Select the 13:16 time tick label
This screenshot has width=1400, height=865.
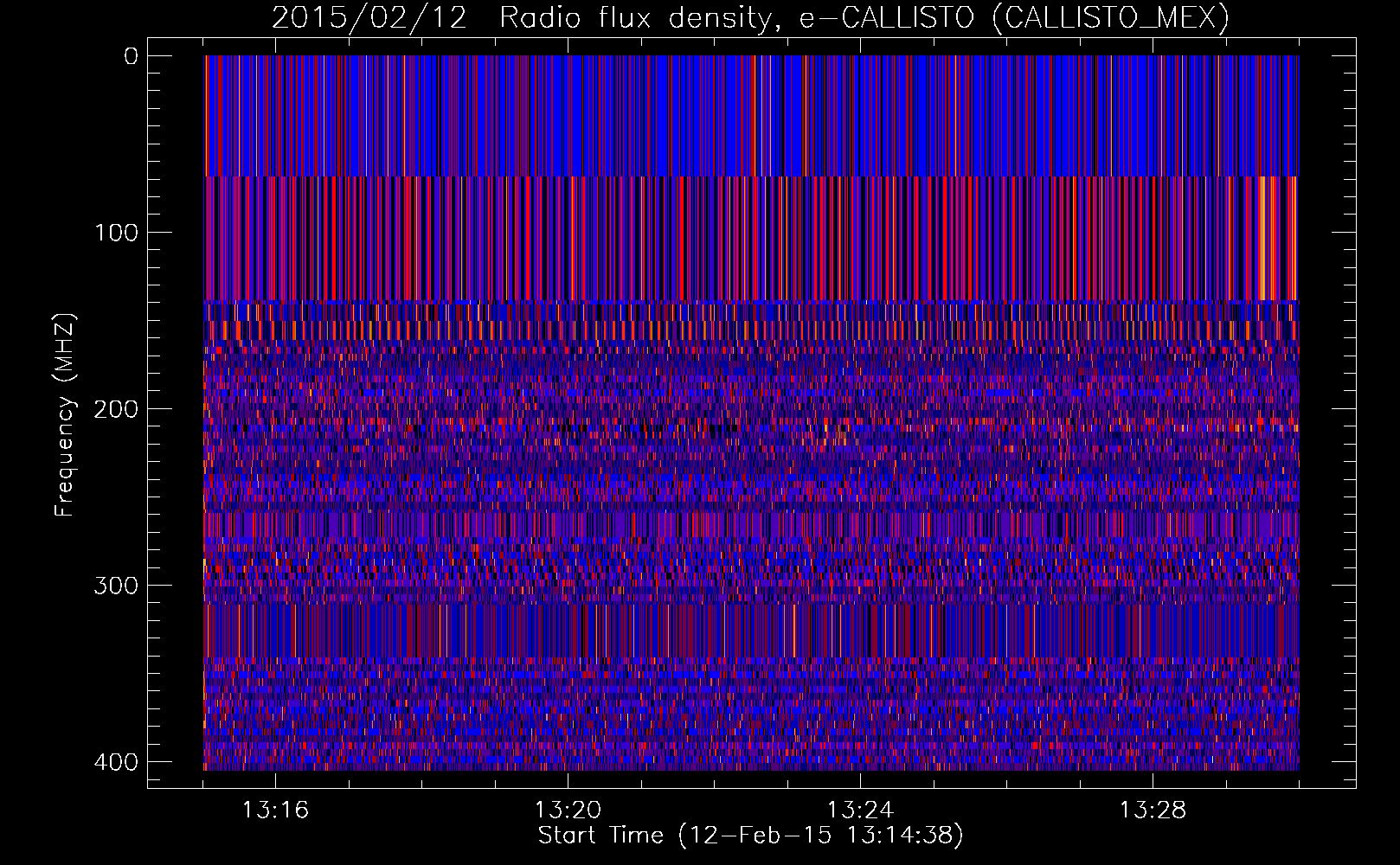tap(276, 811)
